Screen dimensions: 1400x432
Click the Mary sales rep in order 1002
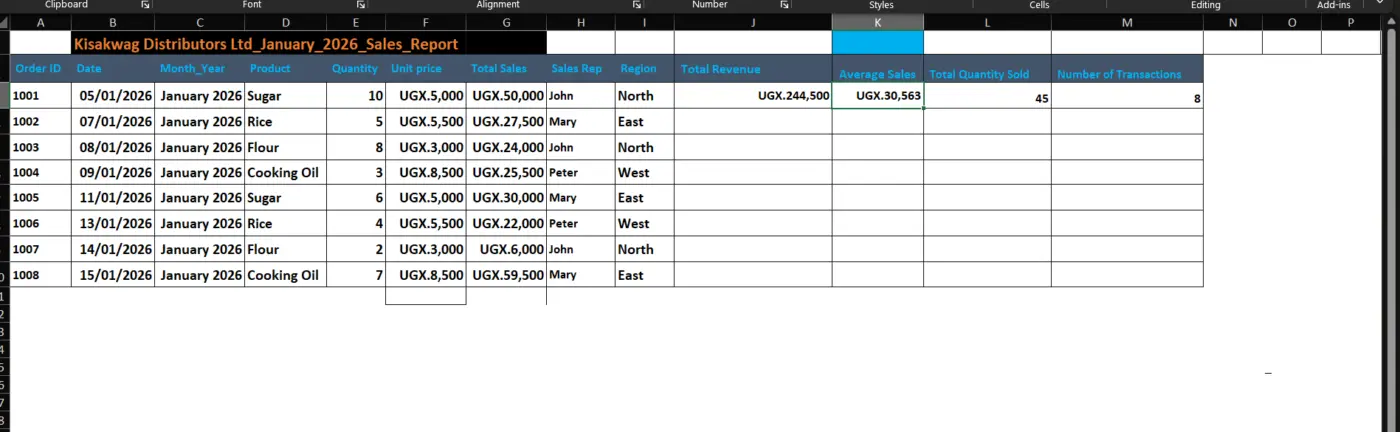581,121
